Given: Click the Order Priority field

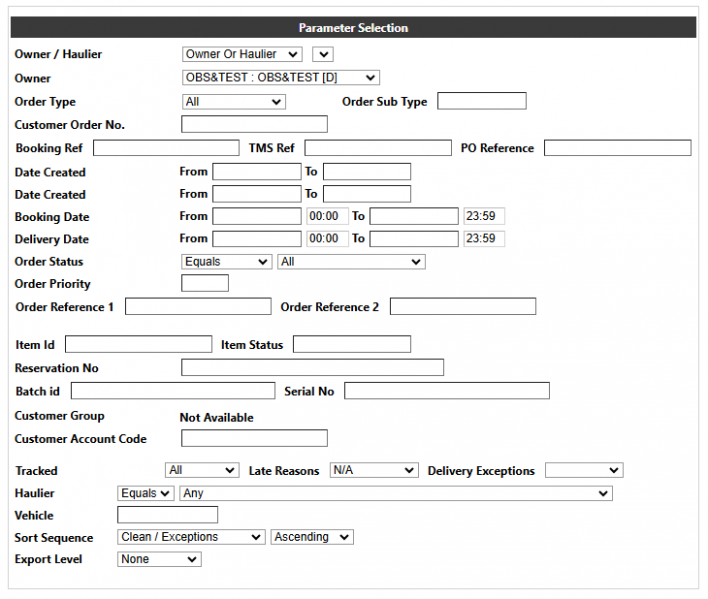Looking at the screenshot, I should point(205,283).
